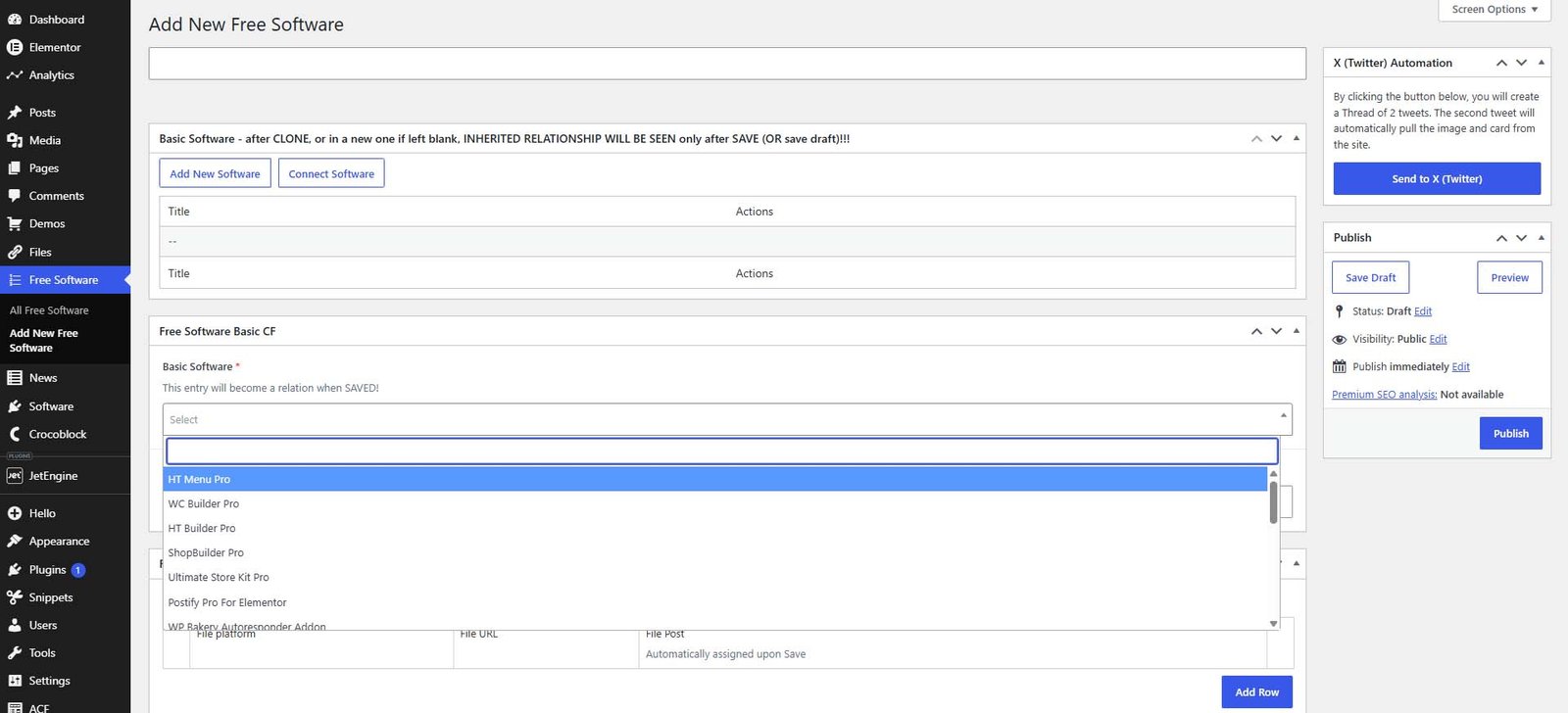Open All Free Software submenu item
Viewport: 1568px width, 713px height.
[49, 310]
